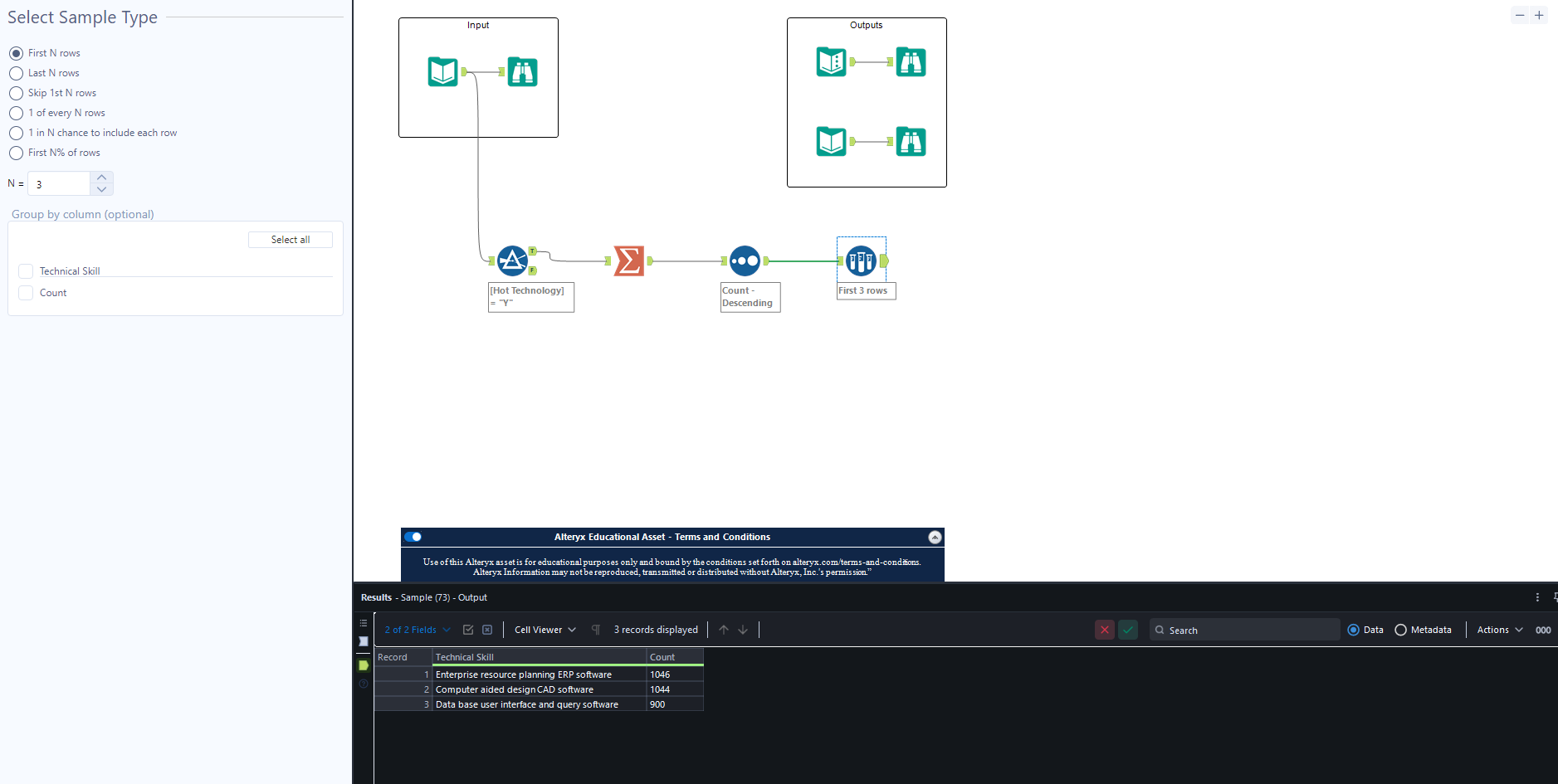Select 1 of every N rows option
This screenshot has width=1558, height=784.
(16, 113)
